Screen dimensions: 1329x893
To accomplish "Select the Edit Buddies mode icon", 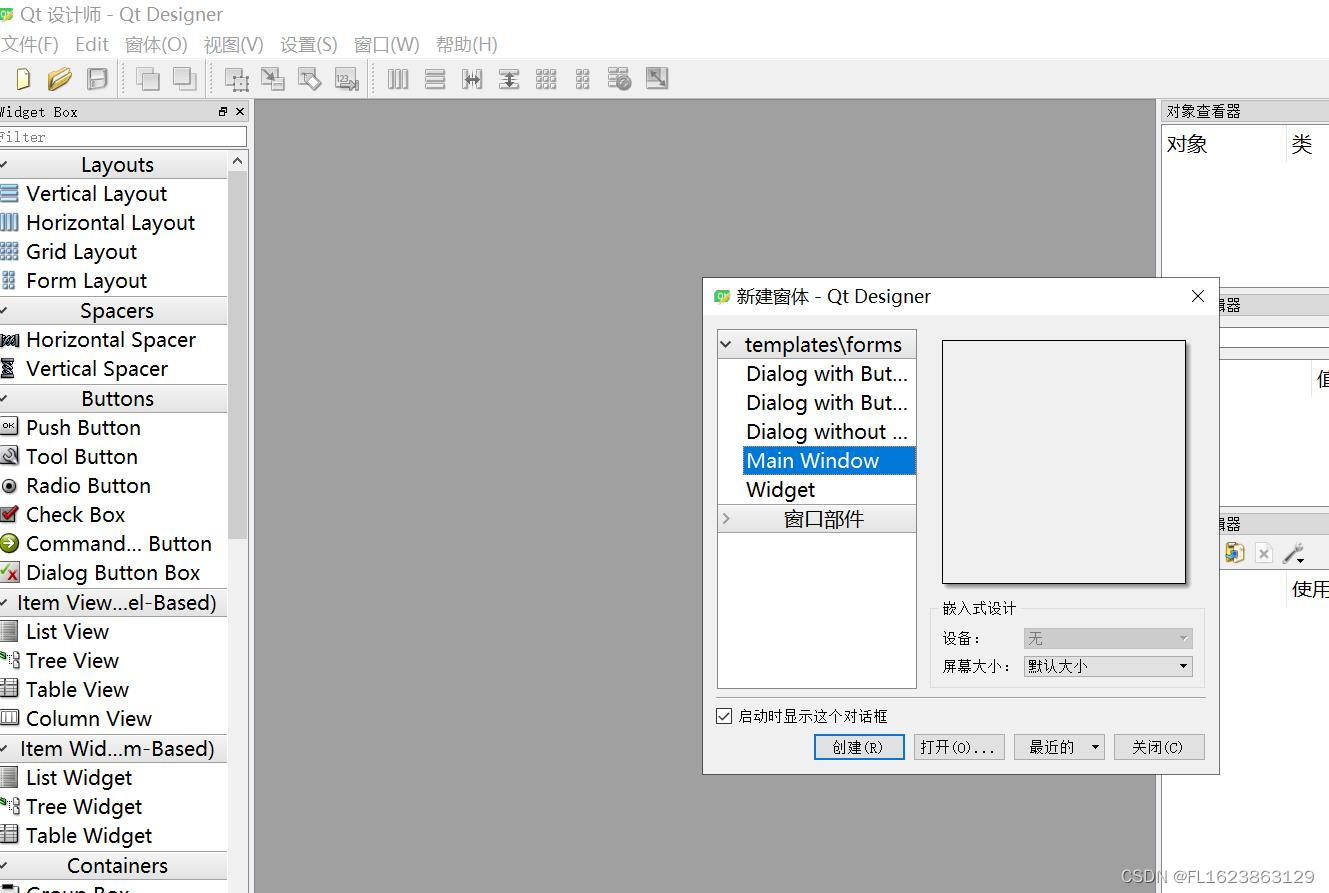I will (x=310, y=79).
